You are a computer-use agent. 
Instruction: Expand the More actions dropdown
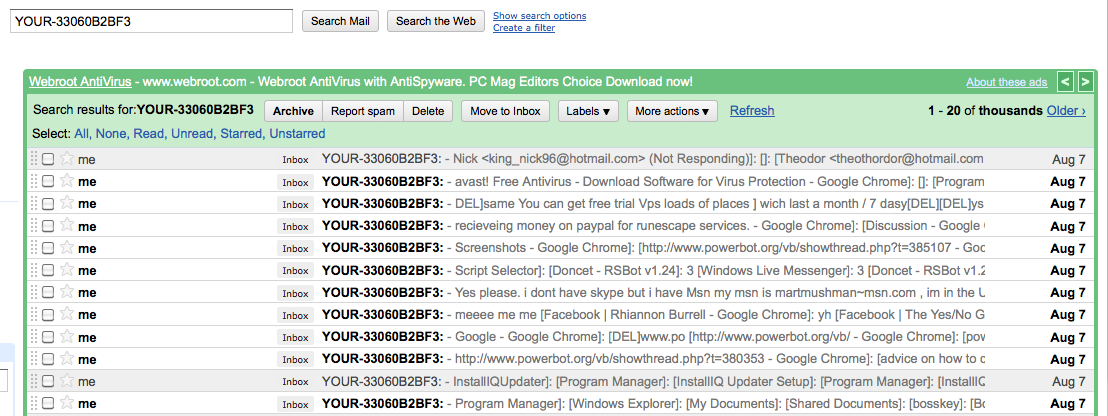[x=671, y=111]
